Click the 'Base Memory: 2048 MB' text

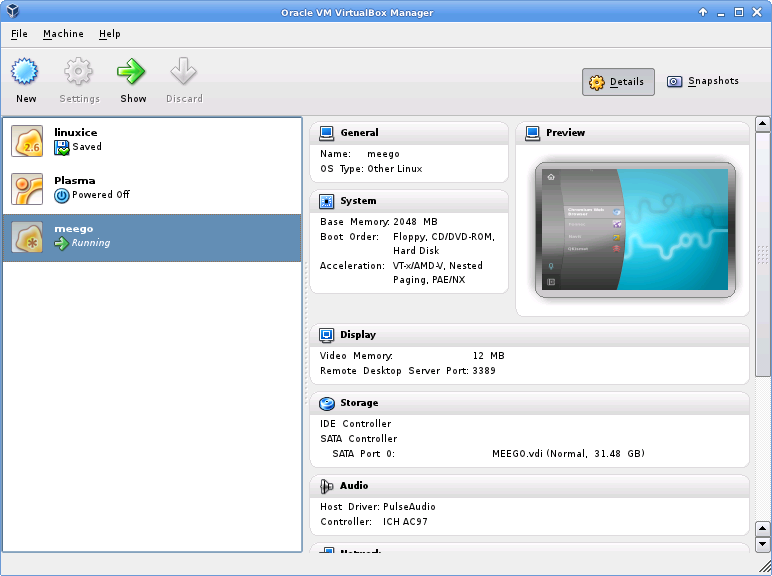(379, 222)
